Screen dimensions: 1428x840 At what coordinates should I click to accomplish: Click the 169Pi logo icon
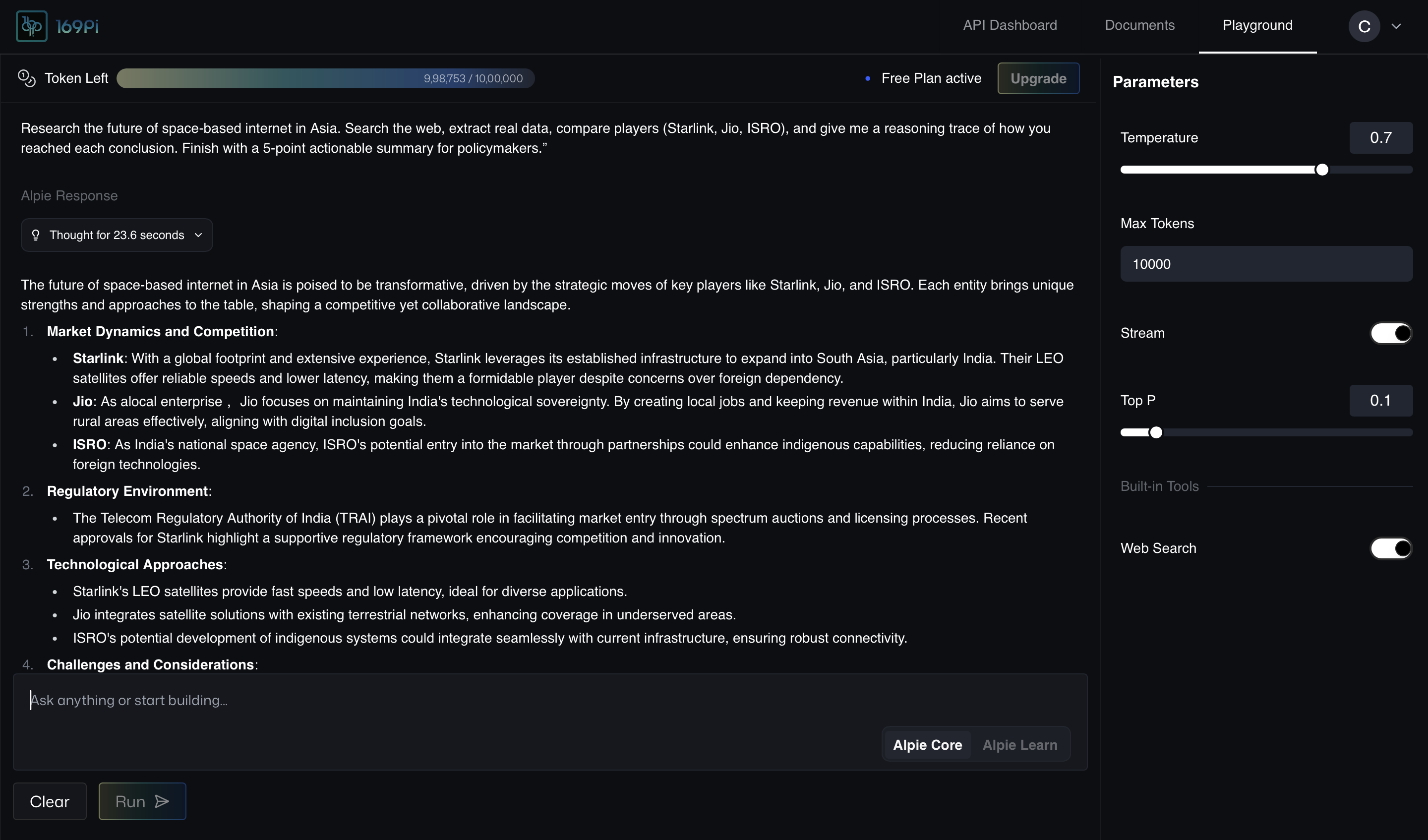[31, 25]
